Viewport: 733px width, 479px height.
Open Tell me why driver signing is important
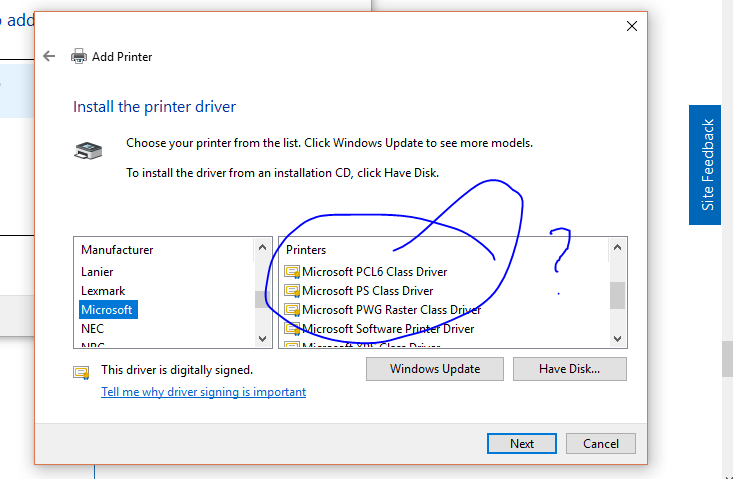[x=203, y=392]
